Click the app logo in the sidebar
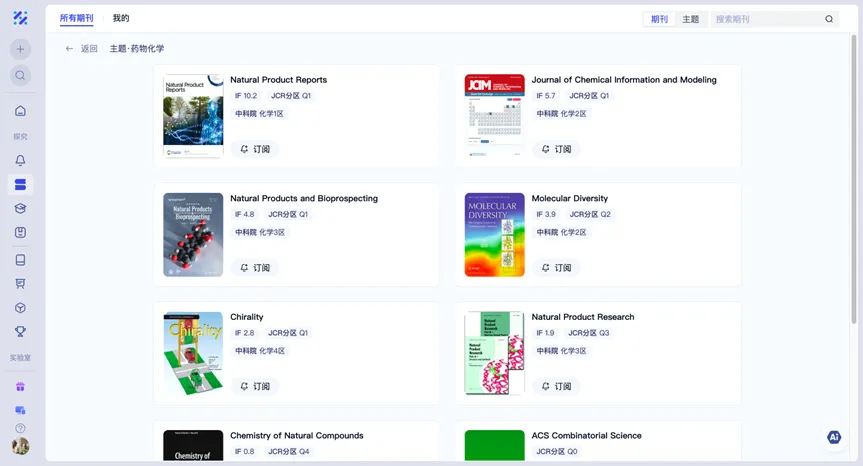 (x=20, y=18)
